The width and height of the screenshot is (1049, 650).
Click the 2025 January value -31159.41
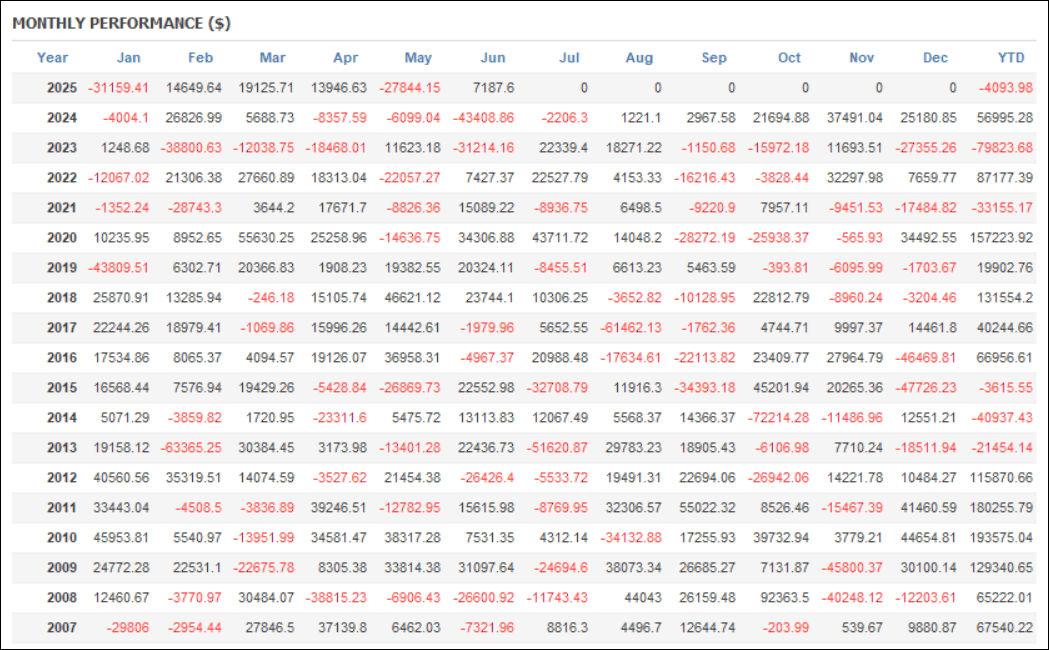118,88
